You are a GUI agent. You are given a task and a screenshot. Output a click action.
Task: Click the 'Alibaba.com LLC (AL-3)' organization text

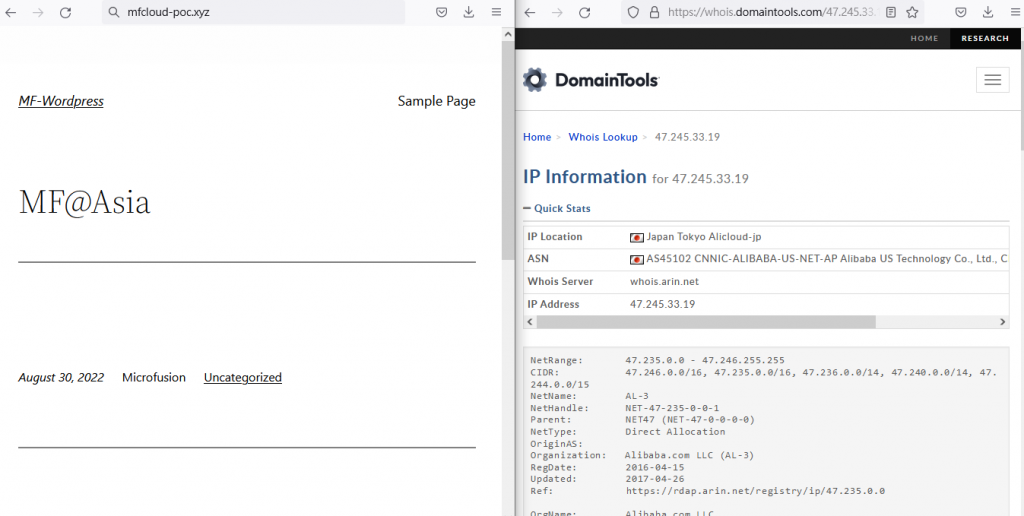(x=689, y=455)
